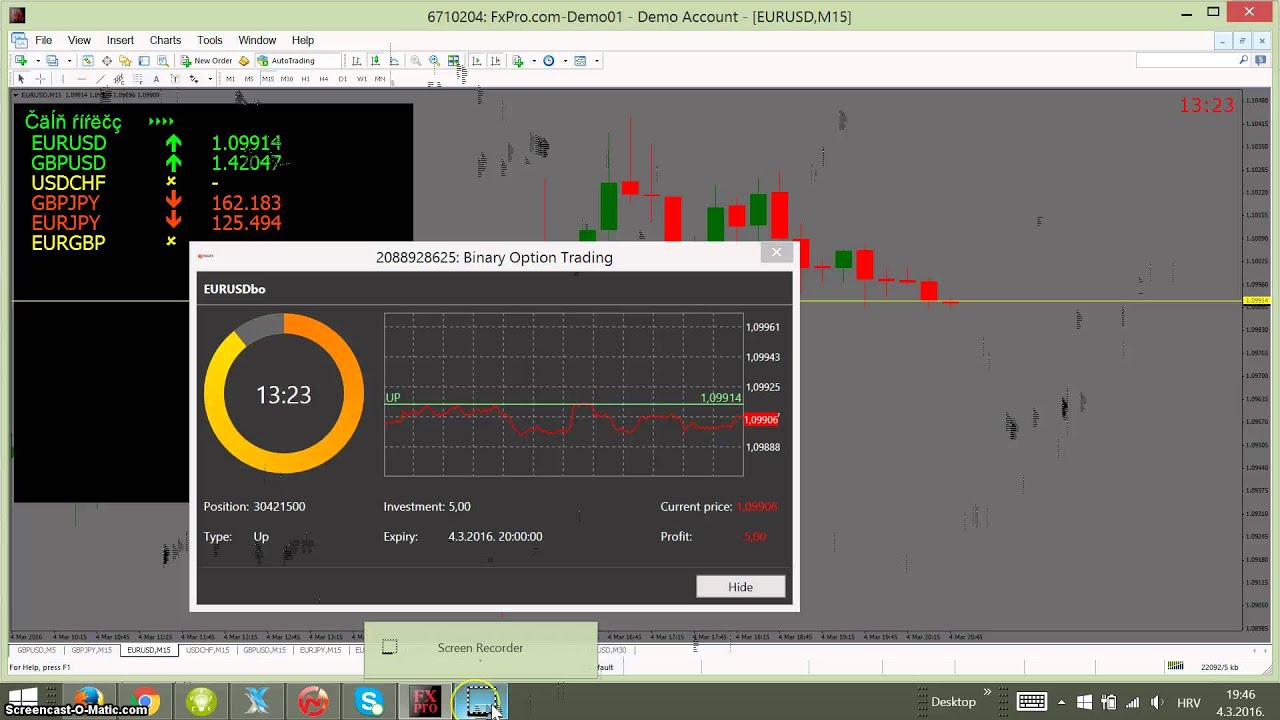
Task: Select the H4 timeframe button
Action: [x=324, y=79]
